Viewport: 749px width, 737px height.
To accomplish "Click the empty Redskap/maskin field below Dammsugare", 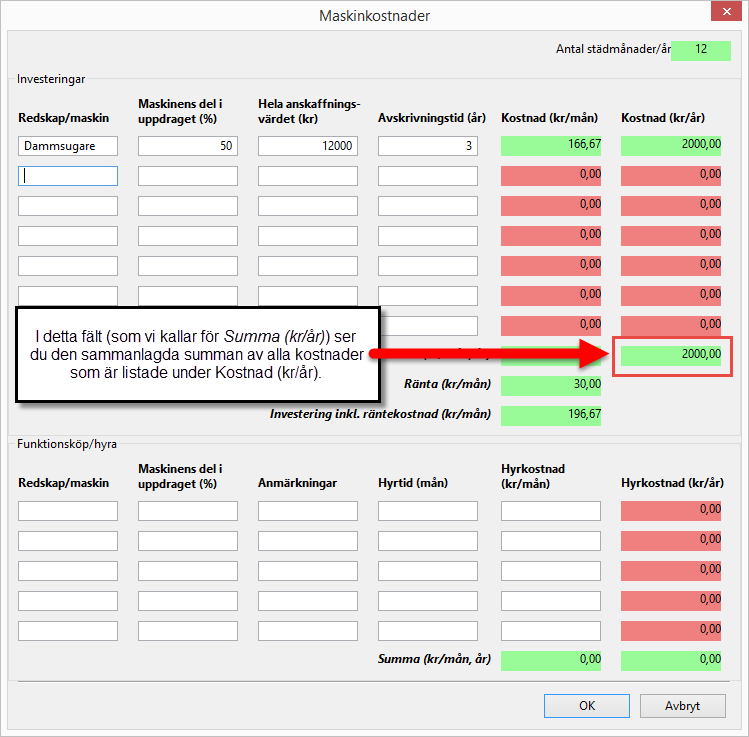I will [x=68, y=176].
